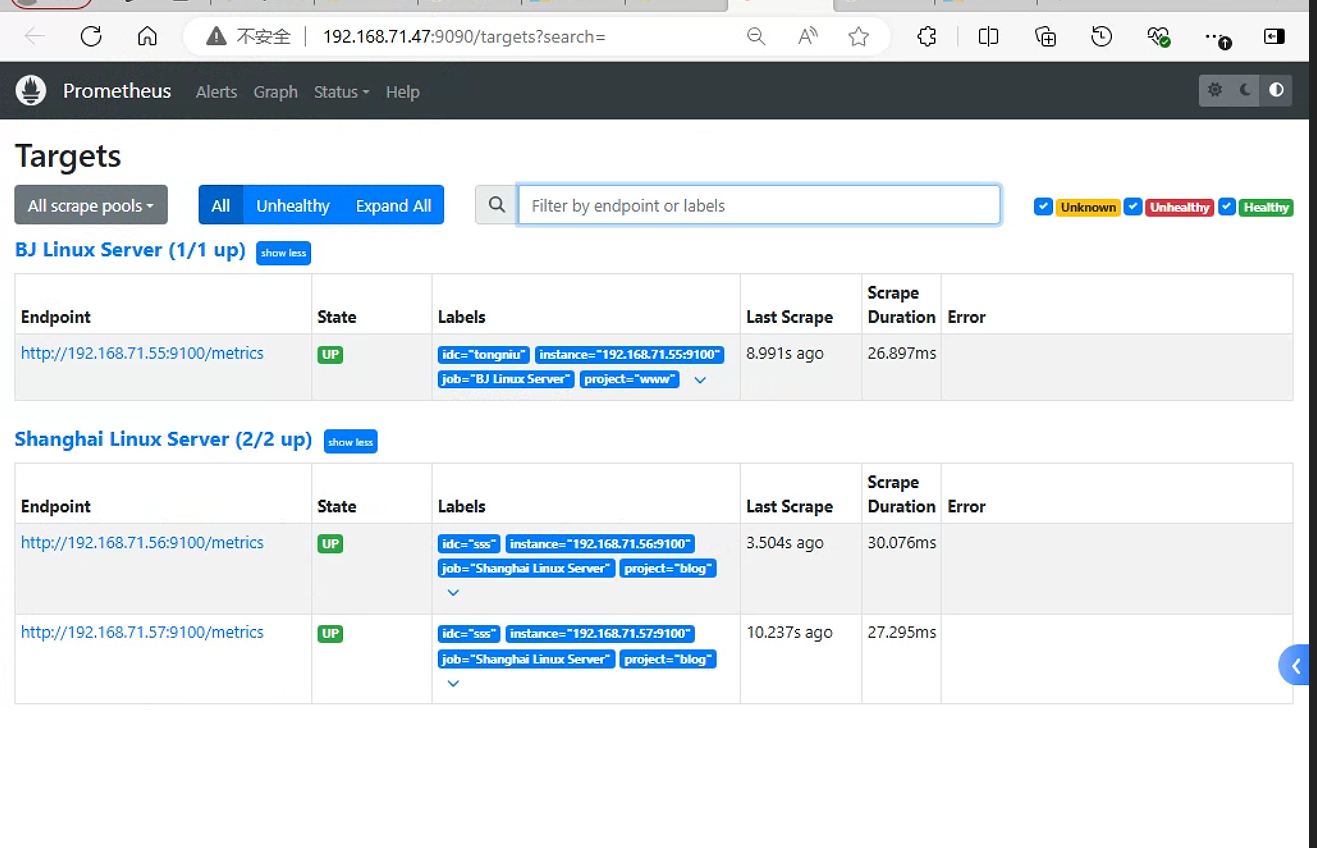Select the All targets filter button
The height and width of the screenshot is (848, 1317).
(221, 205)
